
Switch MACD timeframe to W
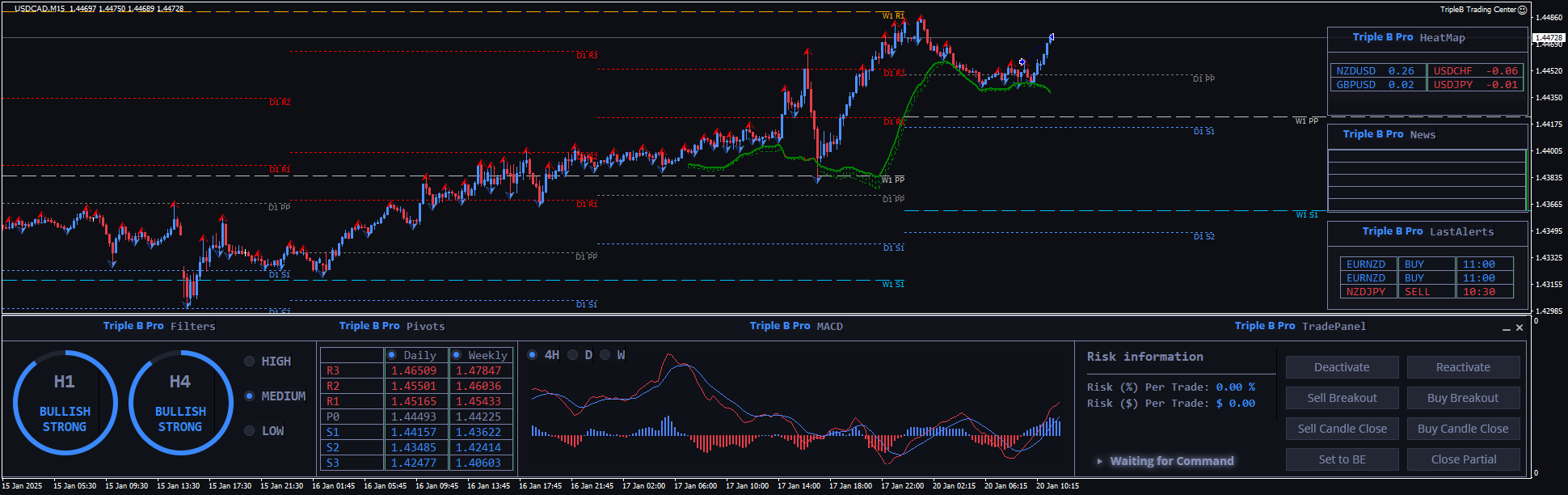(x=605, y=355)
